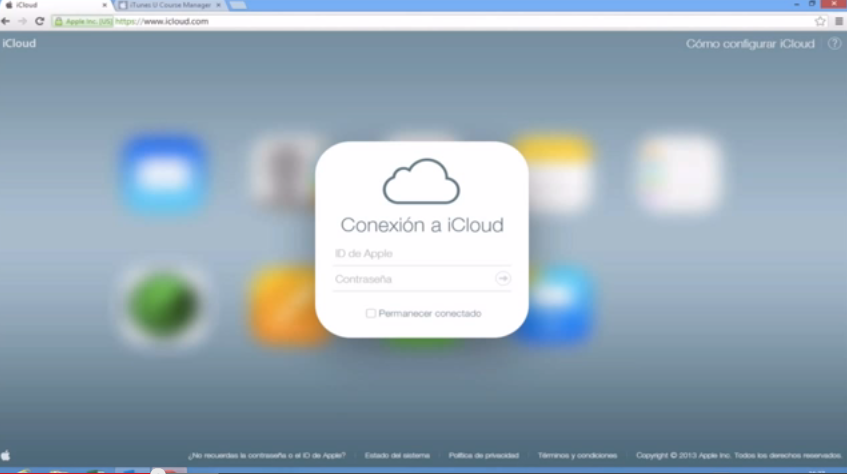847x474 pixels.
Task: Reload the iCloud page
Action: point(39,22)
